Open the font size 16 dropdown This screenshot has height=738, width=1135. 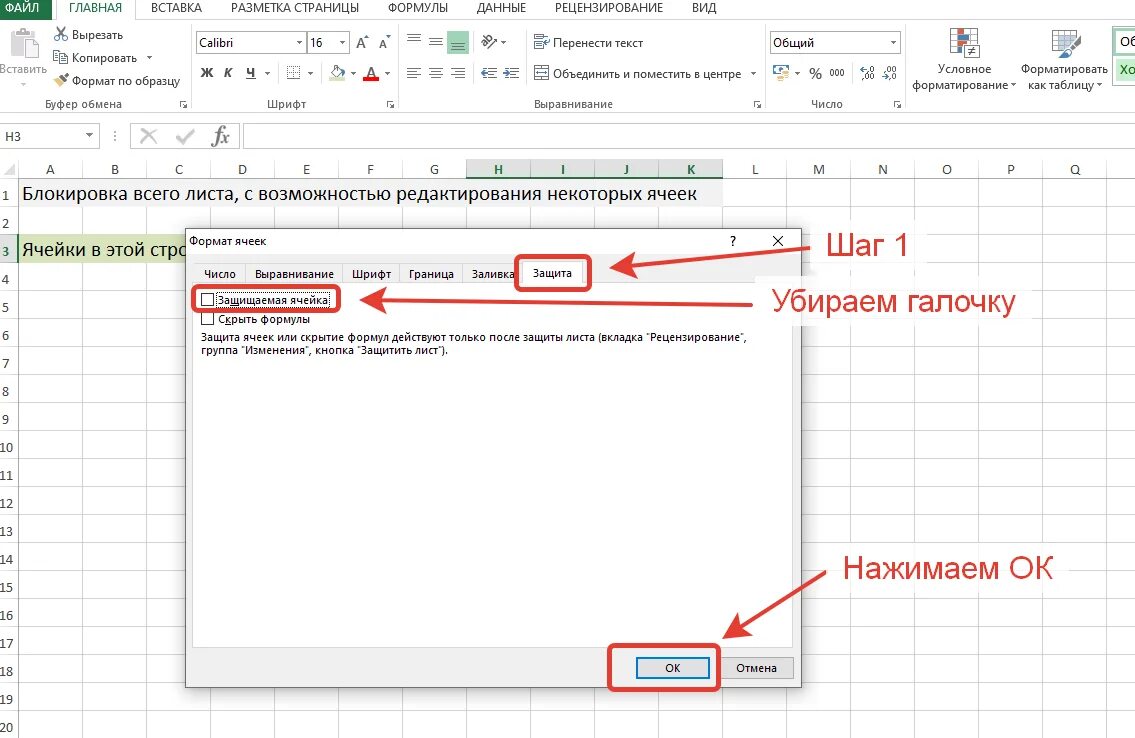point(342,43)
